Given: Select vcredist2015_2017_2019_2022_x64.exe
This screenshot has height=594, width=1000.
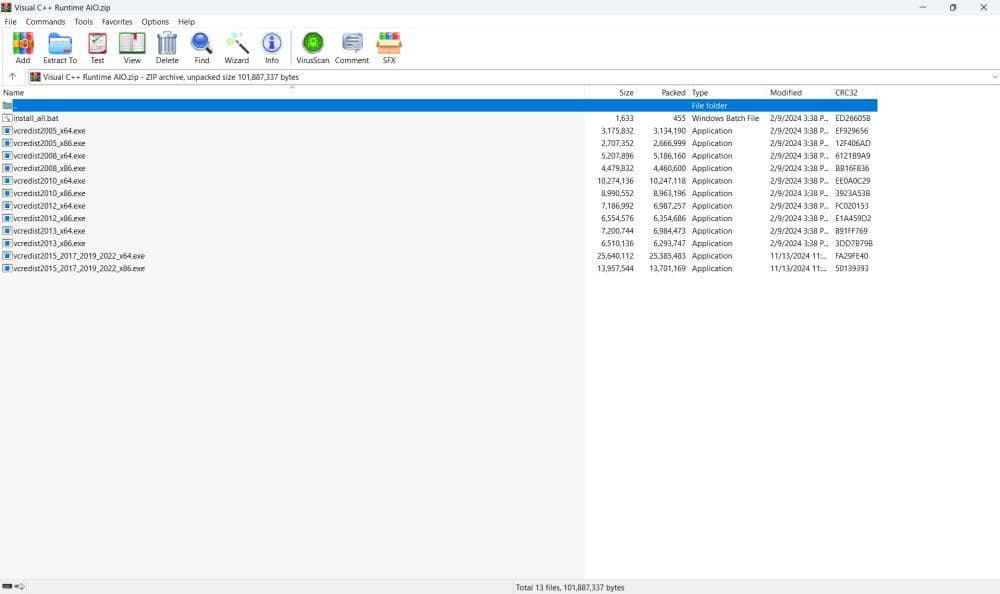Looking at the screenshot, I should click(x=79, y=255).
